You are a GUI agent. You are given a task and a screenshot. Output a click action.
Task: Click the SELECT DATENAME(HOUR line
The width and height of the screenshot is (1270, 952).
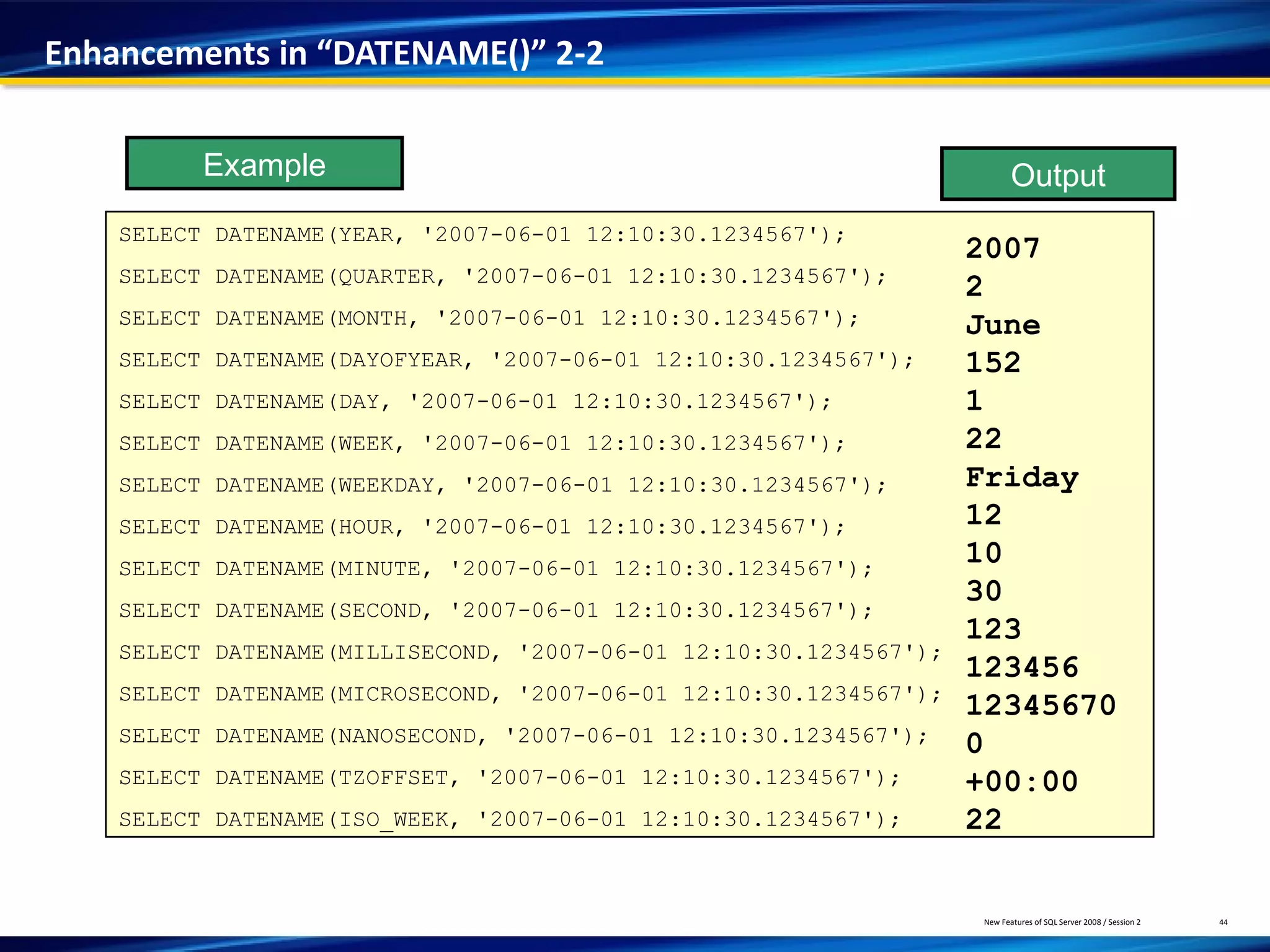click(482, 527)
